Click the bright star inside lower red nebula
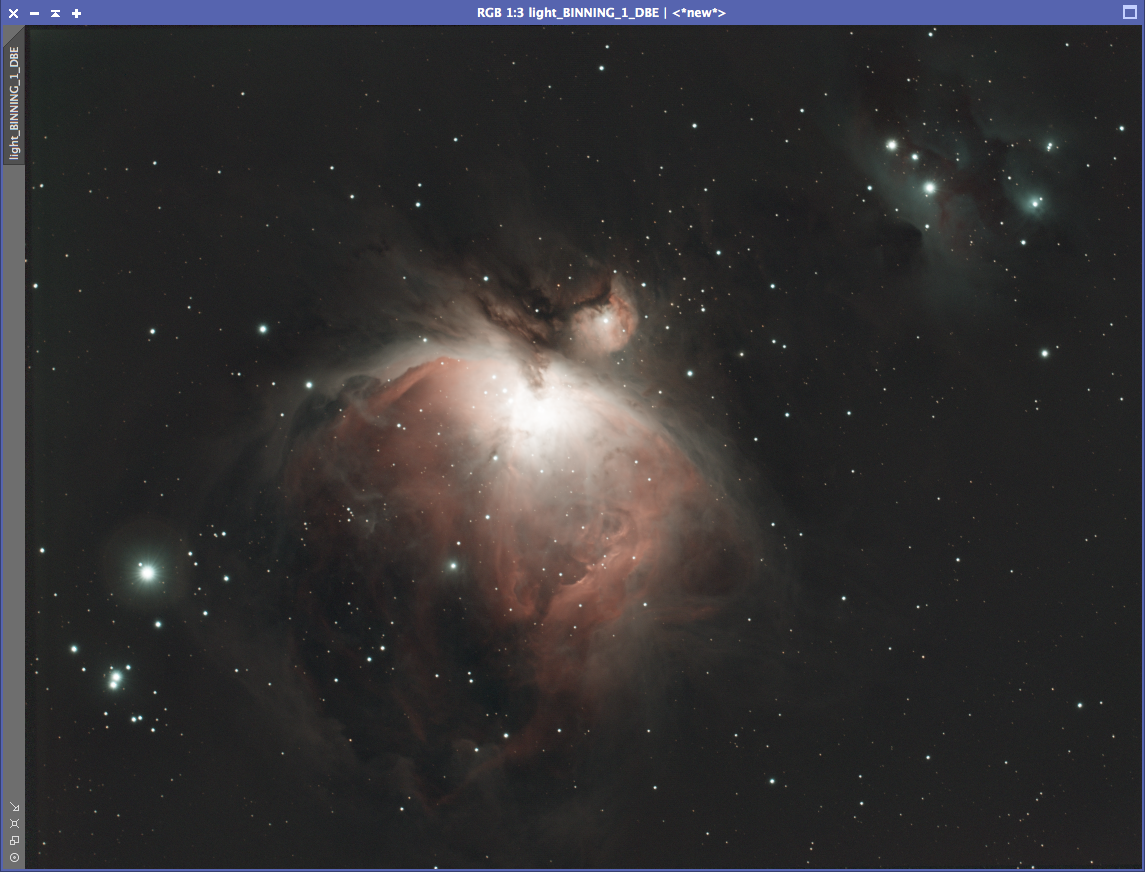This screenshot has width=1145, height=872. point(452,566)
